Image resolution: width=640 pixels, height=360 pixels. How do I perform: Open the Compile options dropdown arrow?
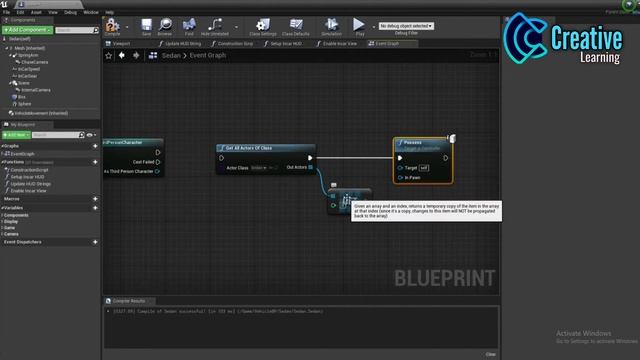(x=127, y=27)
